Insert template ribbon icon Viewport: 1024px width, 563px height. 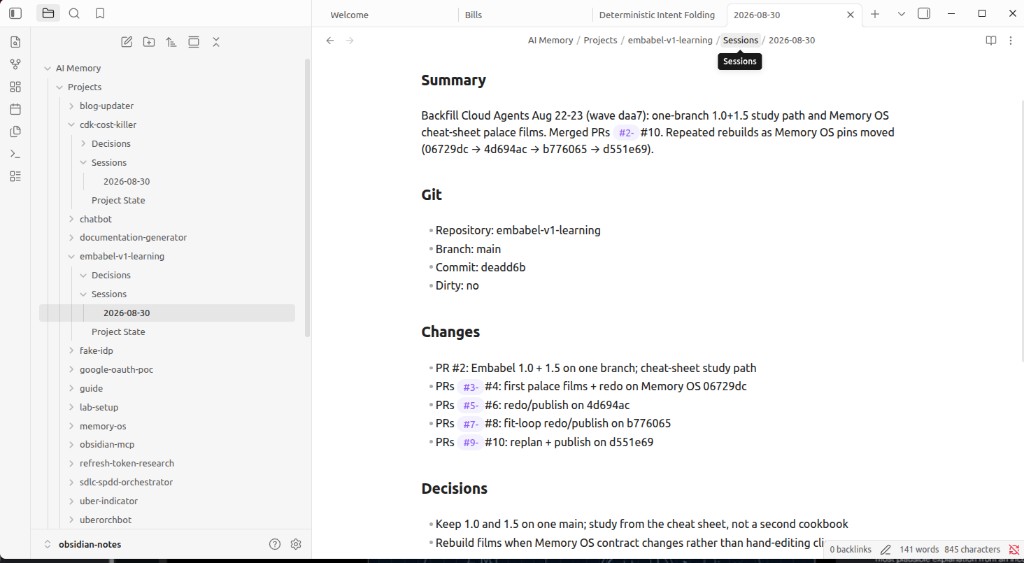pyautogui.click(x=16, y=131)
